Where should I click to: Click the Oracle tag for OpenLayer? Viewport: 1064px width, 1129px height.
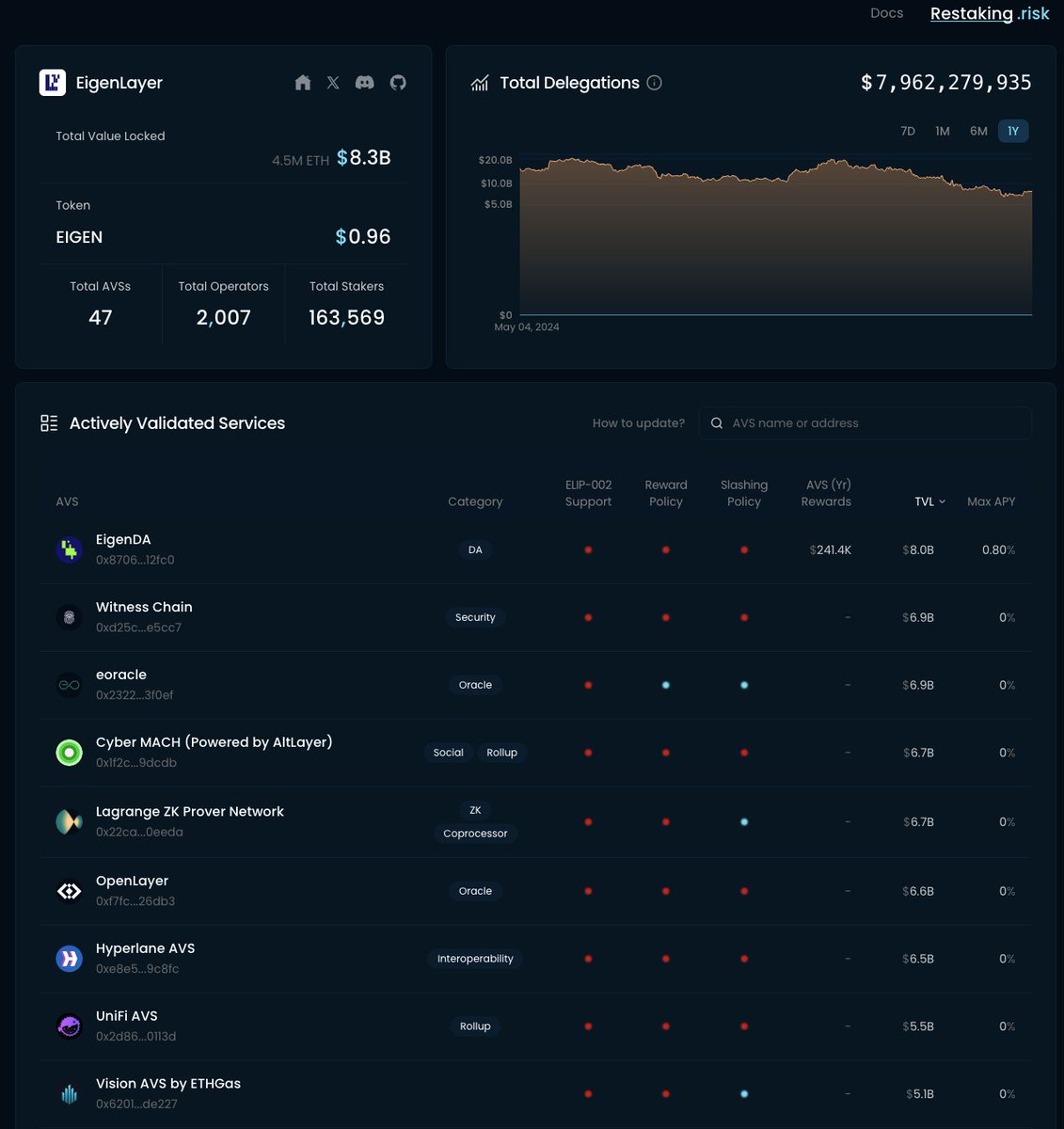(475, 891)
